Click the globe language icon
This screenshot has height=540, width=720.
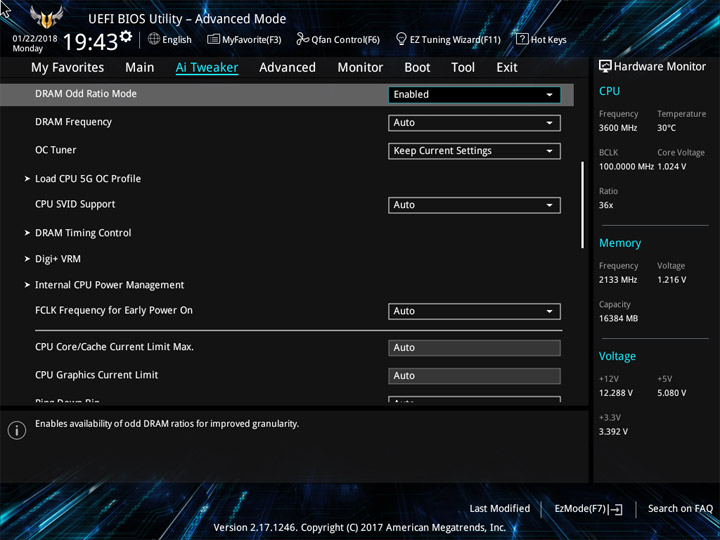tap(154, 39)
